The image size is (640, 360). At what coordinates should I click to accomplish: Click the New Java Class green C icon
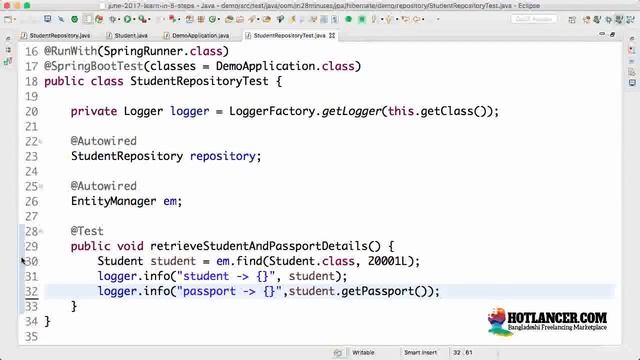coord(212,19)
